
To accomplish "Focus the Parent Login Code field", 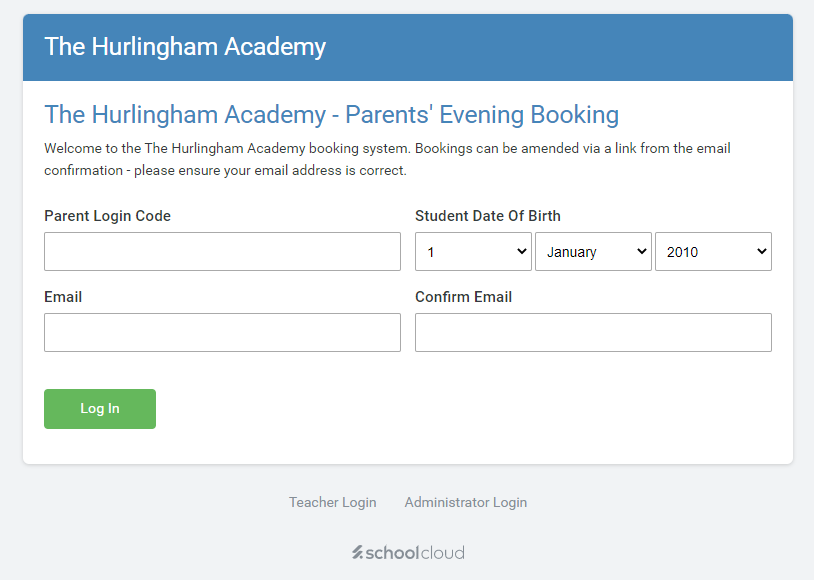I will point(222,252).
